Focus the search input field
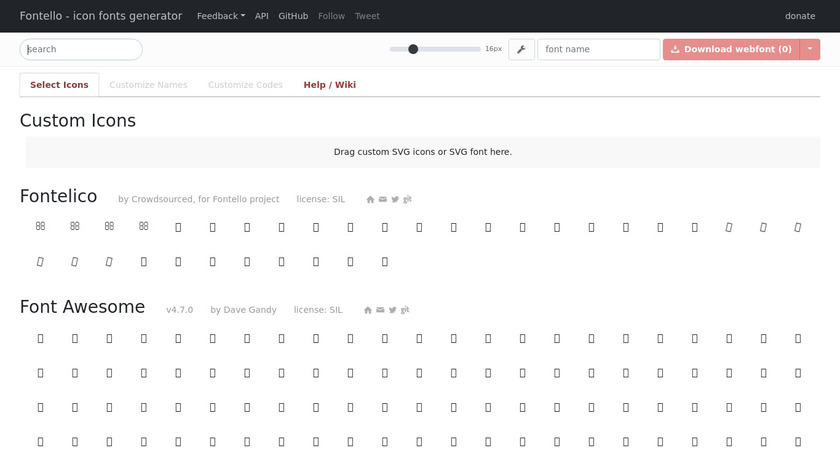The width and height of the screenshot is (840, 472). [x=81, y=49]
